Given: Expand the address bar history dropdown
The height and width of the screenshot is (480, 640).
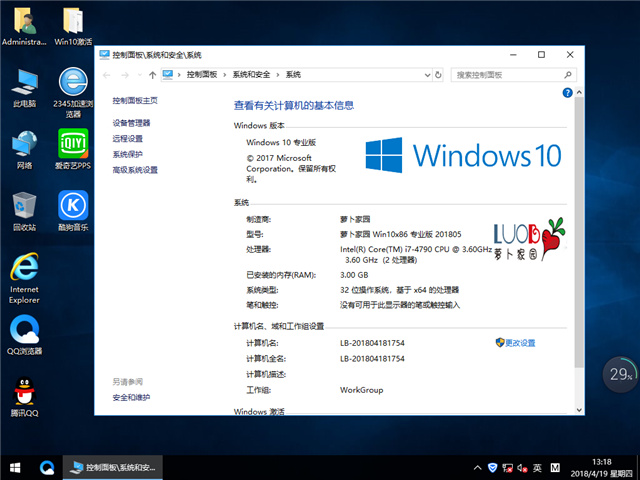Looking at the screenshot, I should (427, 75).
